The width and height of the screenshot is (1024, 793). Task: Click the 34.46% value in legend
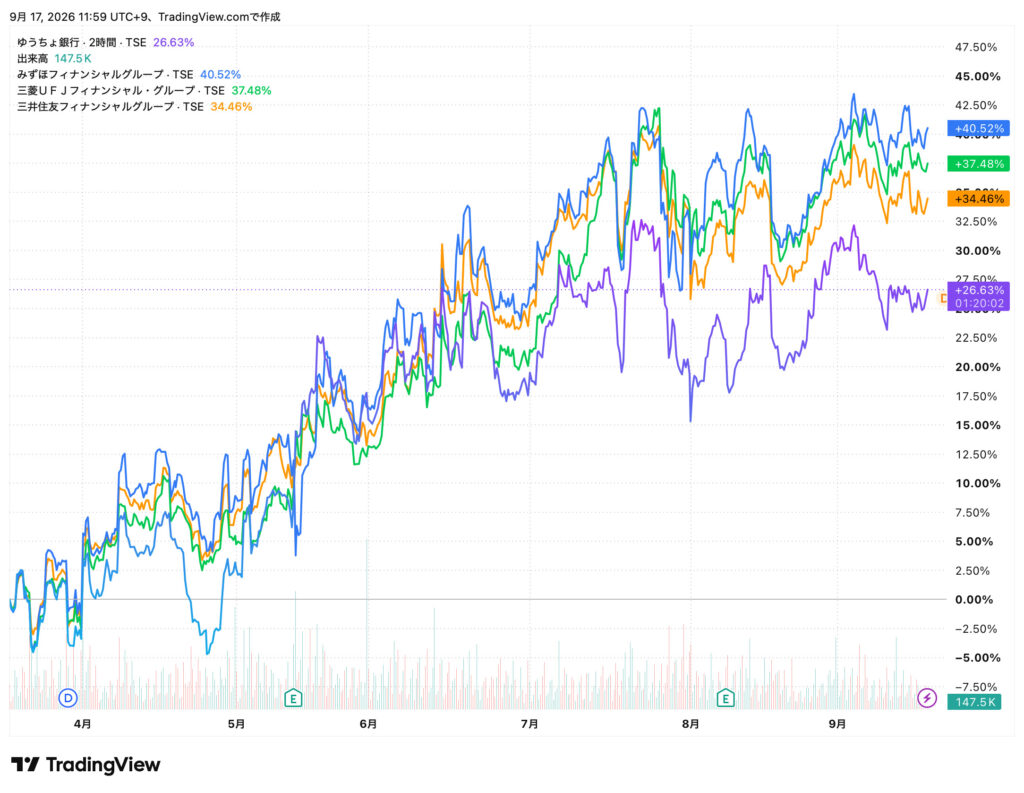click(x=231, y=106)
